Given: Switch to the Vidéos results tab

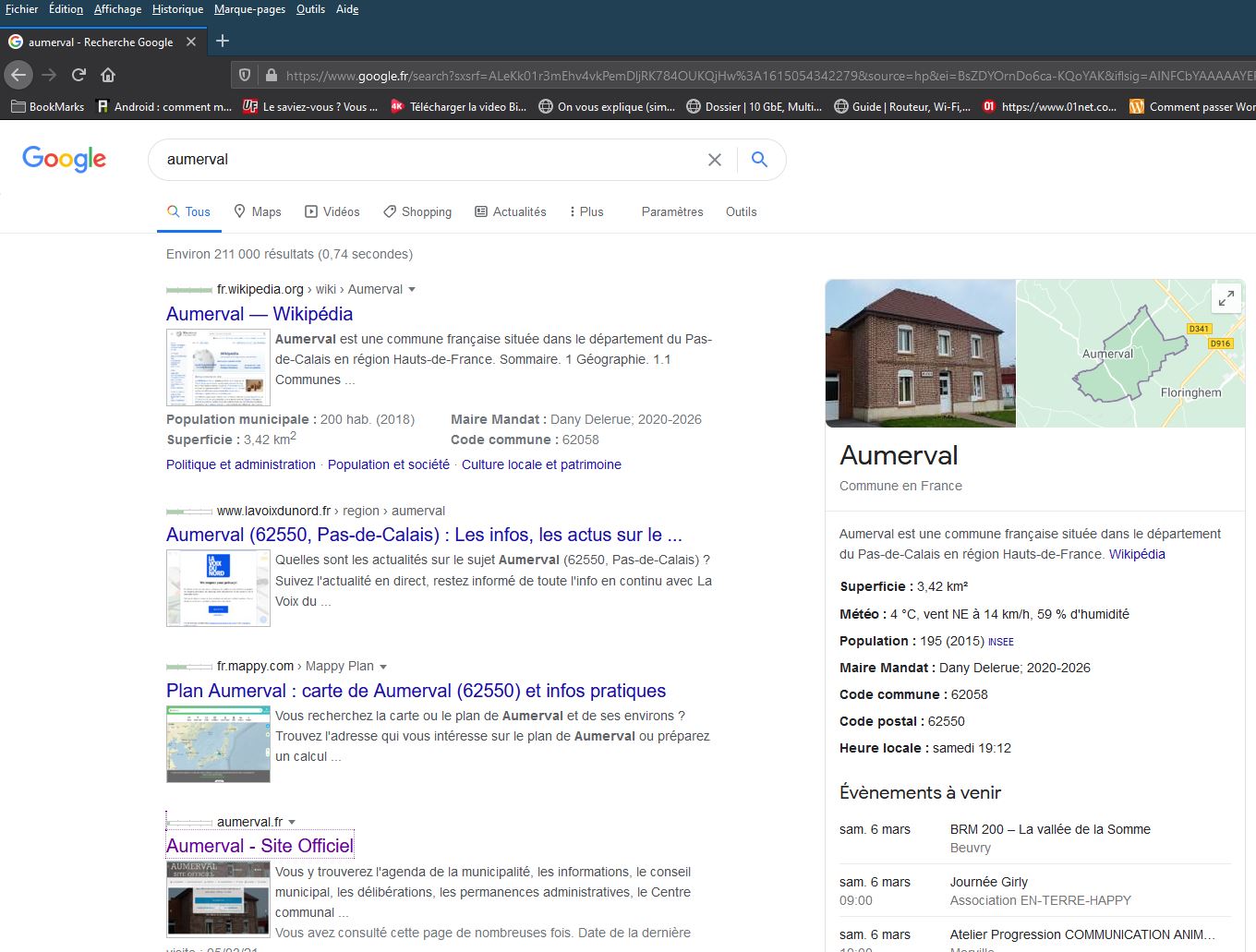Looking at the screenshot, I should click(332, 211).
